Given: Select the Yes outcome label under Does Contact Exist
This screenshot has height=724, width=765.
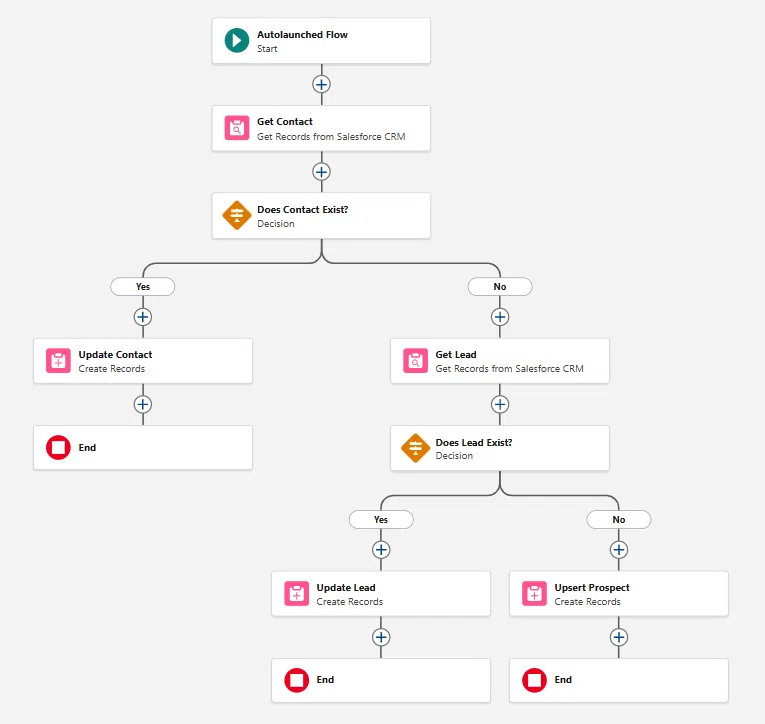Looking at the screenshot, I should pos(142,286).
